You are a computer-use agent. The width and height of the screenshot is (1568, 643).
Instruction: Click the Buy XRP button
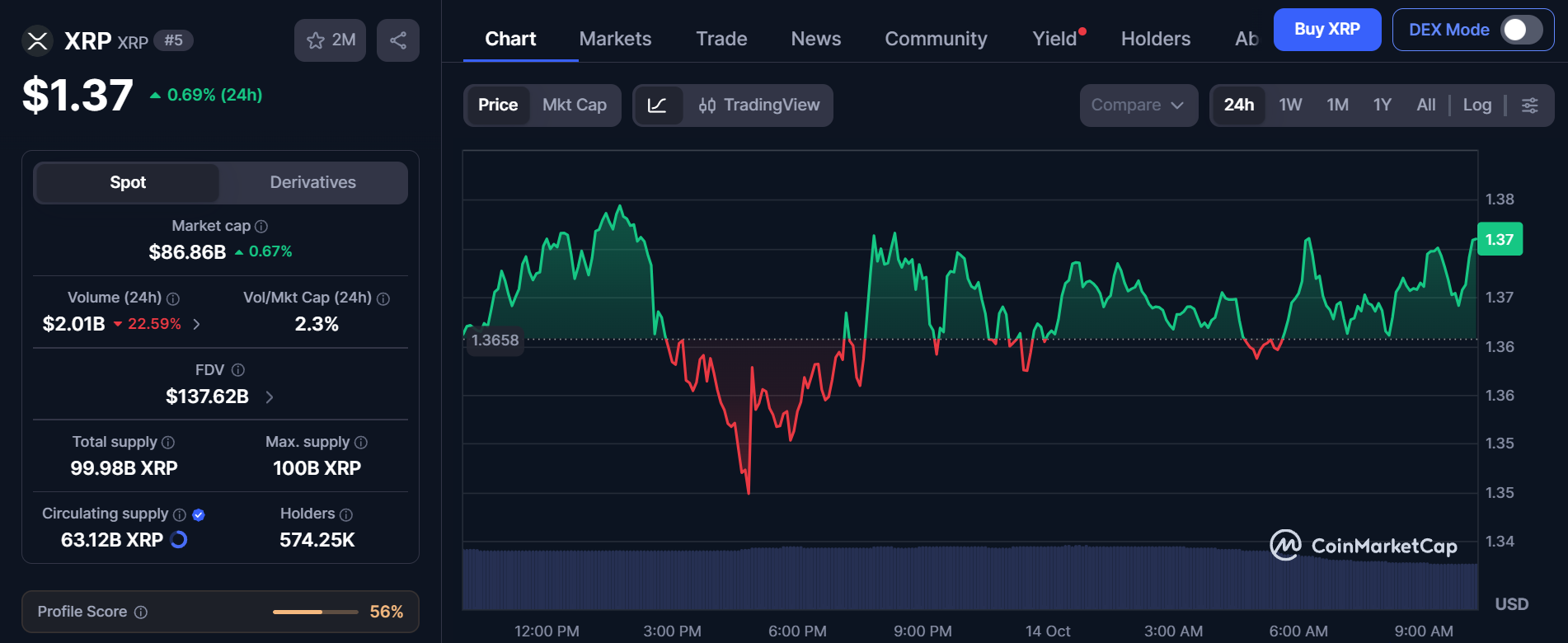1327,30
